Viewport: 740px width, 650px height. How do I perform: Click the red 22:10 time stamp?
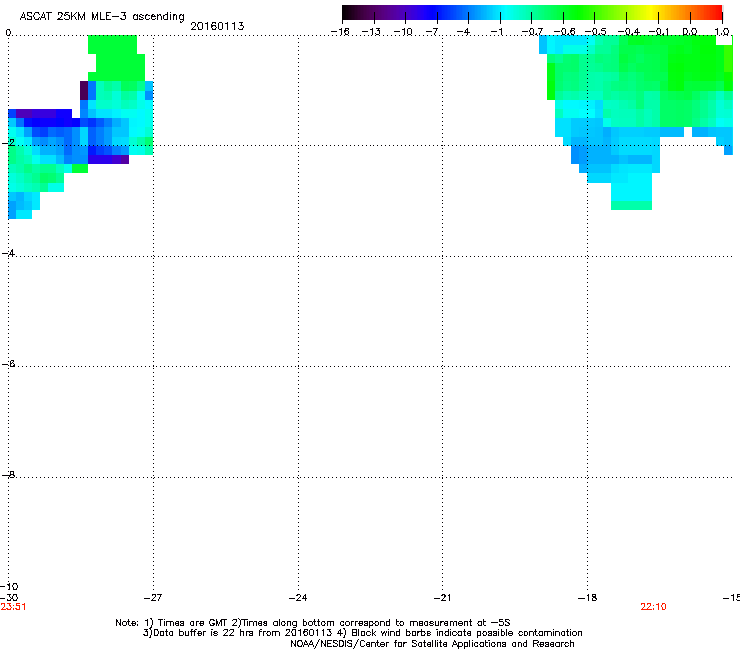tap(653, 607)
